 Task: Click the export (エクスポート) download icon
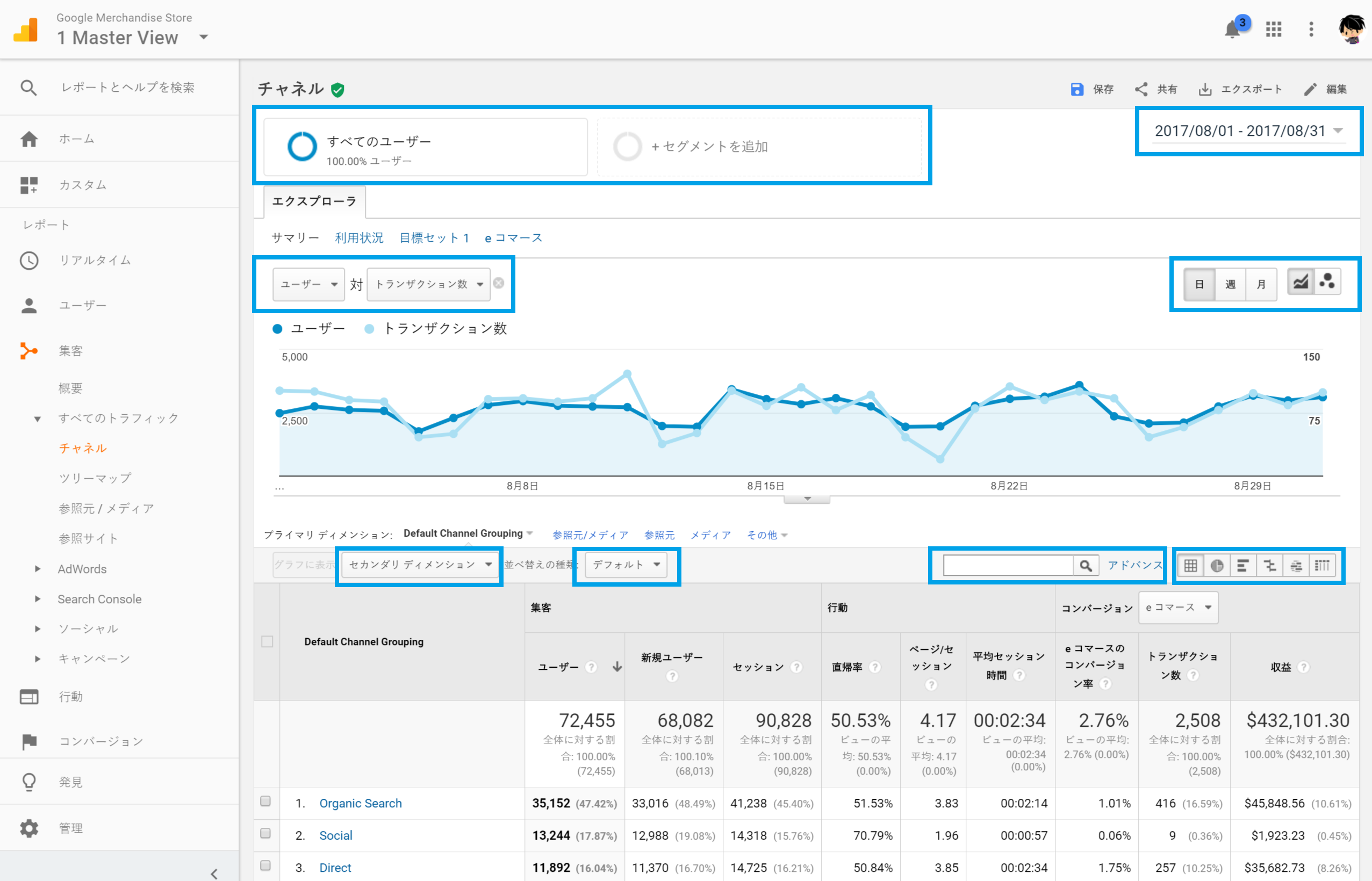point(1205,89)
